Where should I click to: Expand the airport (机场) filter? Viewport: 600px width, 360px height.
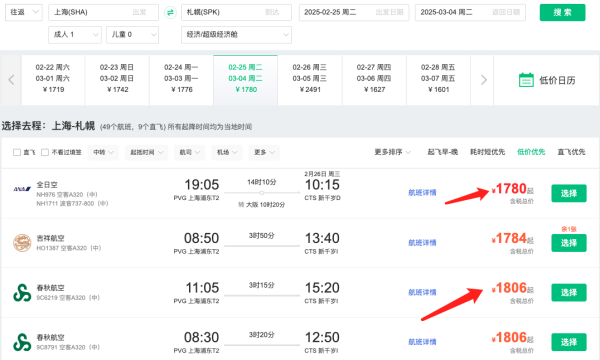point(227,152)
